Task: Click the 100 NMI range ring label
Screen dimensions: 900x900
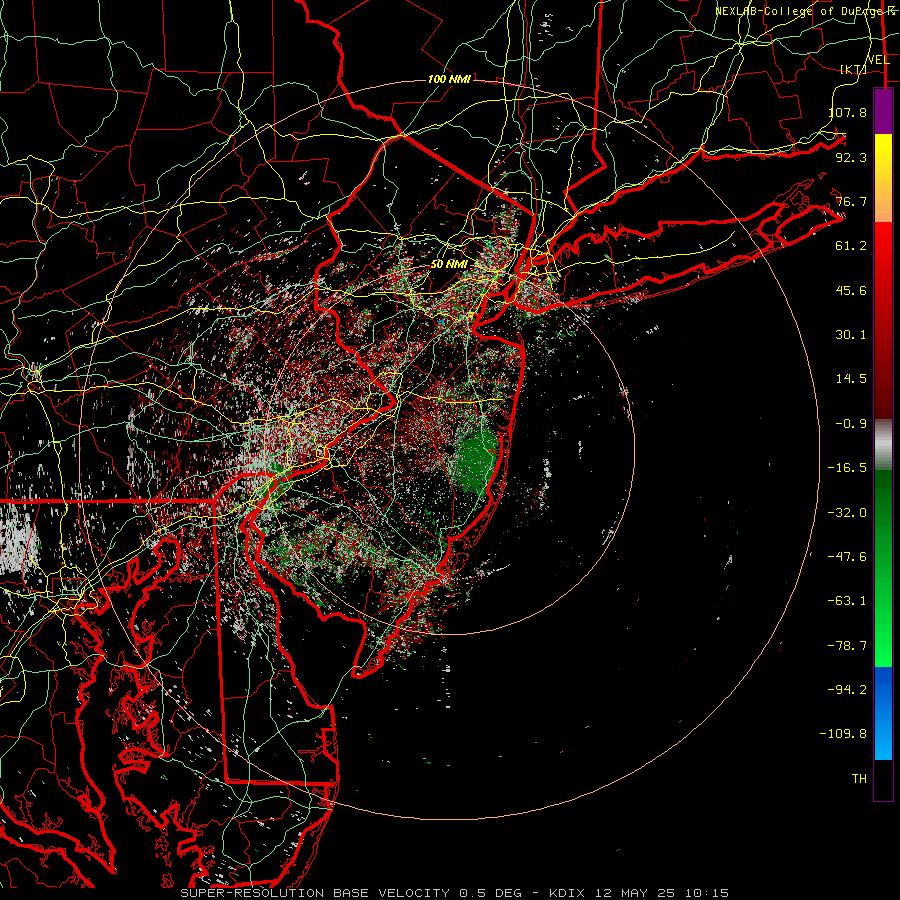Action: tap(449, 79)
